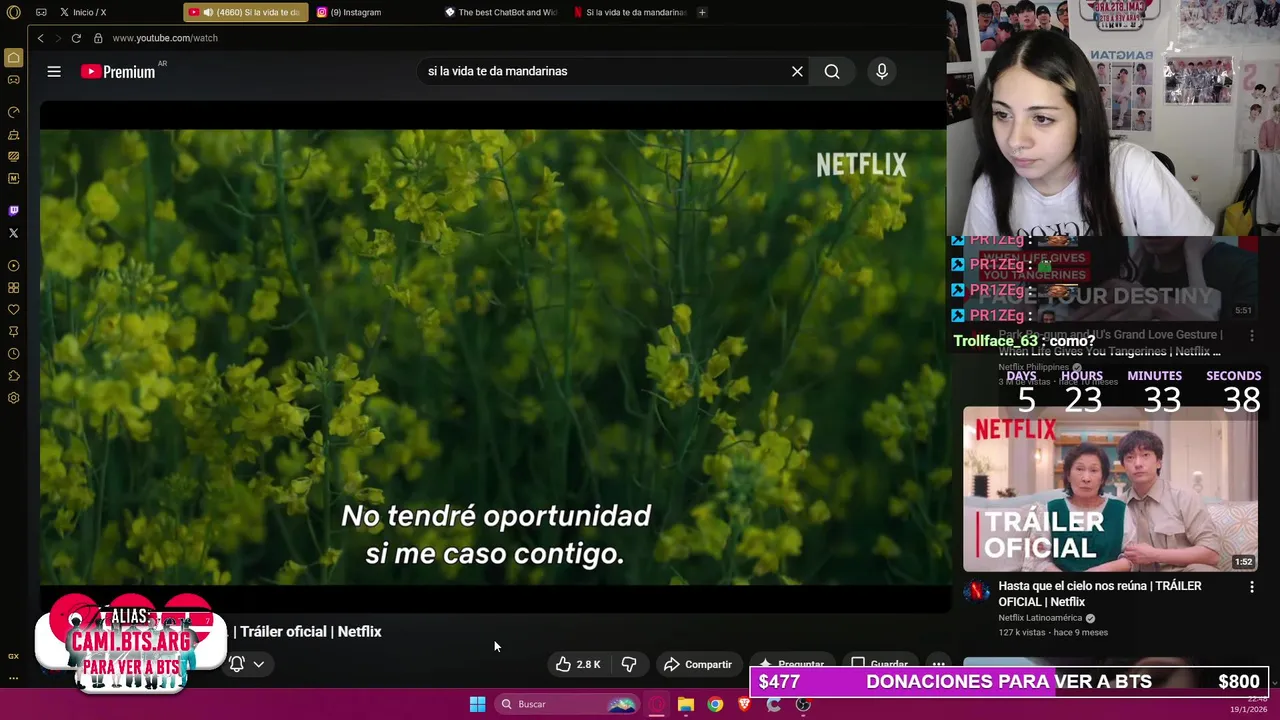This screenshot has width=1280, height=720.
Task: Open the 'Hasta que el cielo nos reúna' title link
Action: point(1100,594)
